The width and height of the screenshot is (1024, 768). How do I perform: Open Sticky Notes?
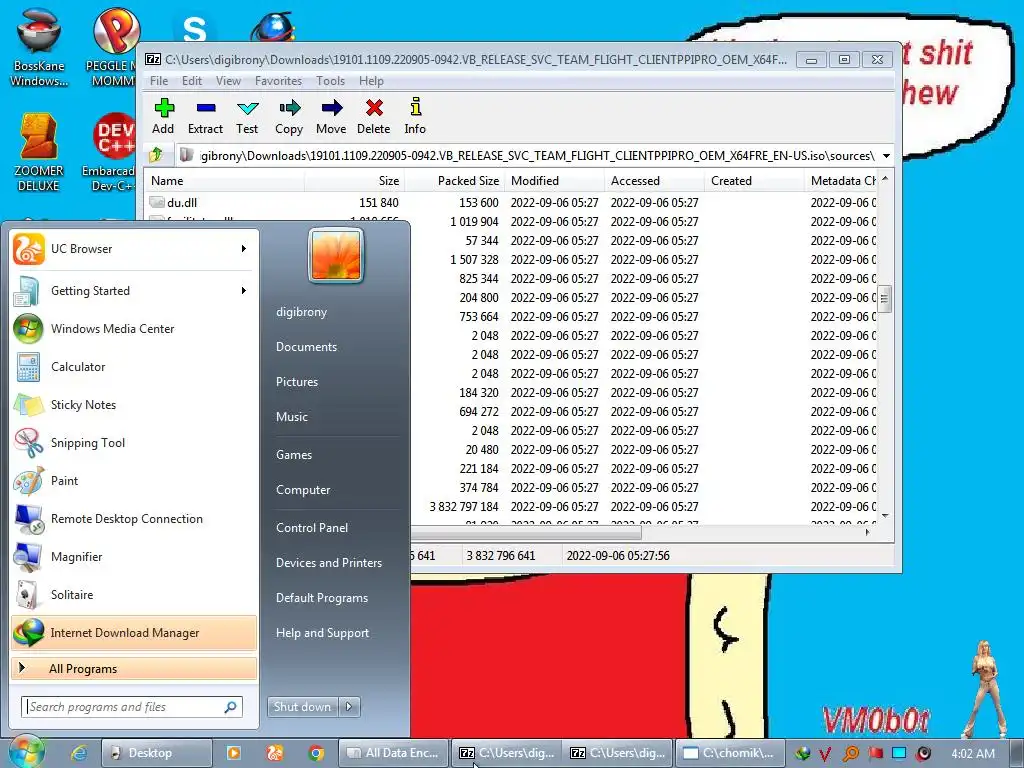point(134,404)
